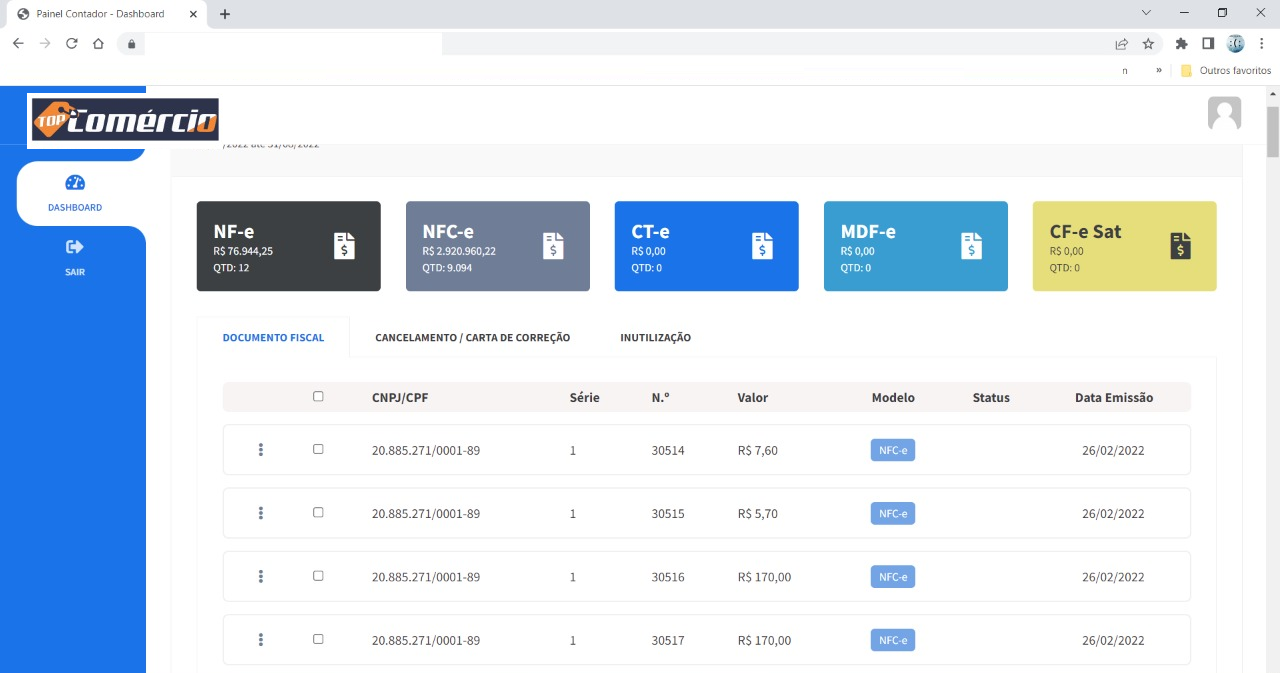Open the Outros favoritos folder
Viewport: 1280px width, 673px height.
tap(1226, 70)
